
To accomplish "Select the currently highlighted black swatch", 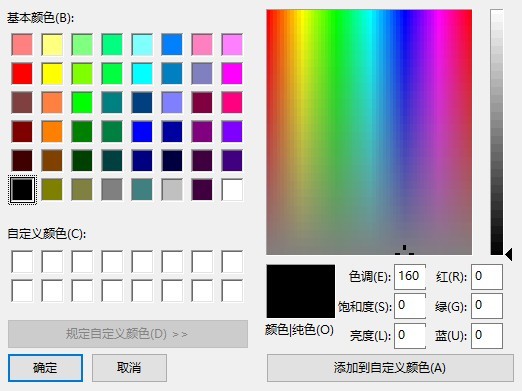I will pos(22,189).
